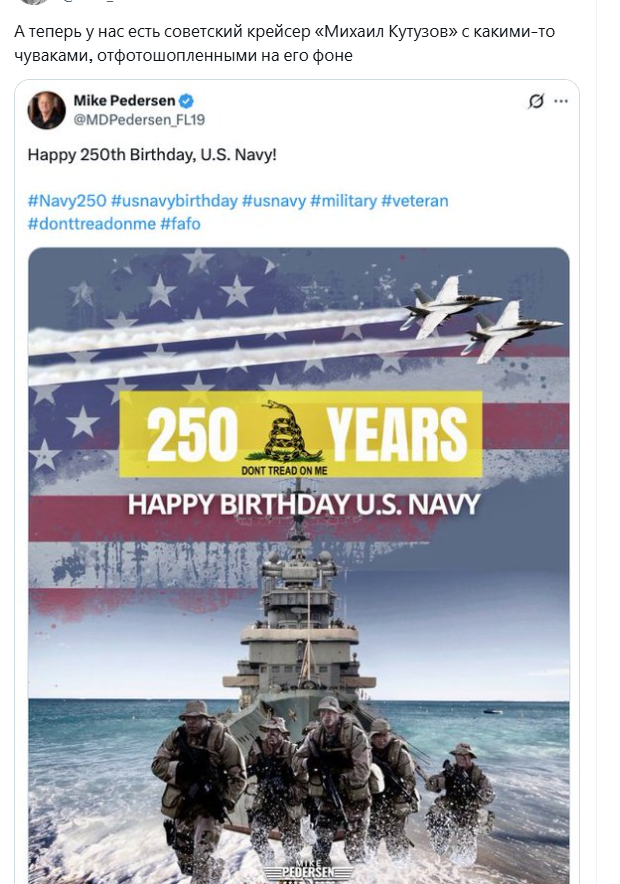Open the Mike Pedersen name link

click(124, 101)
